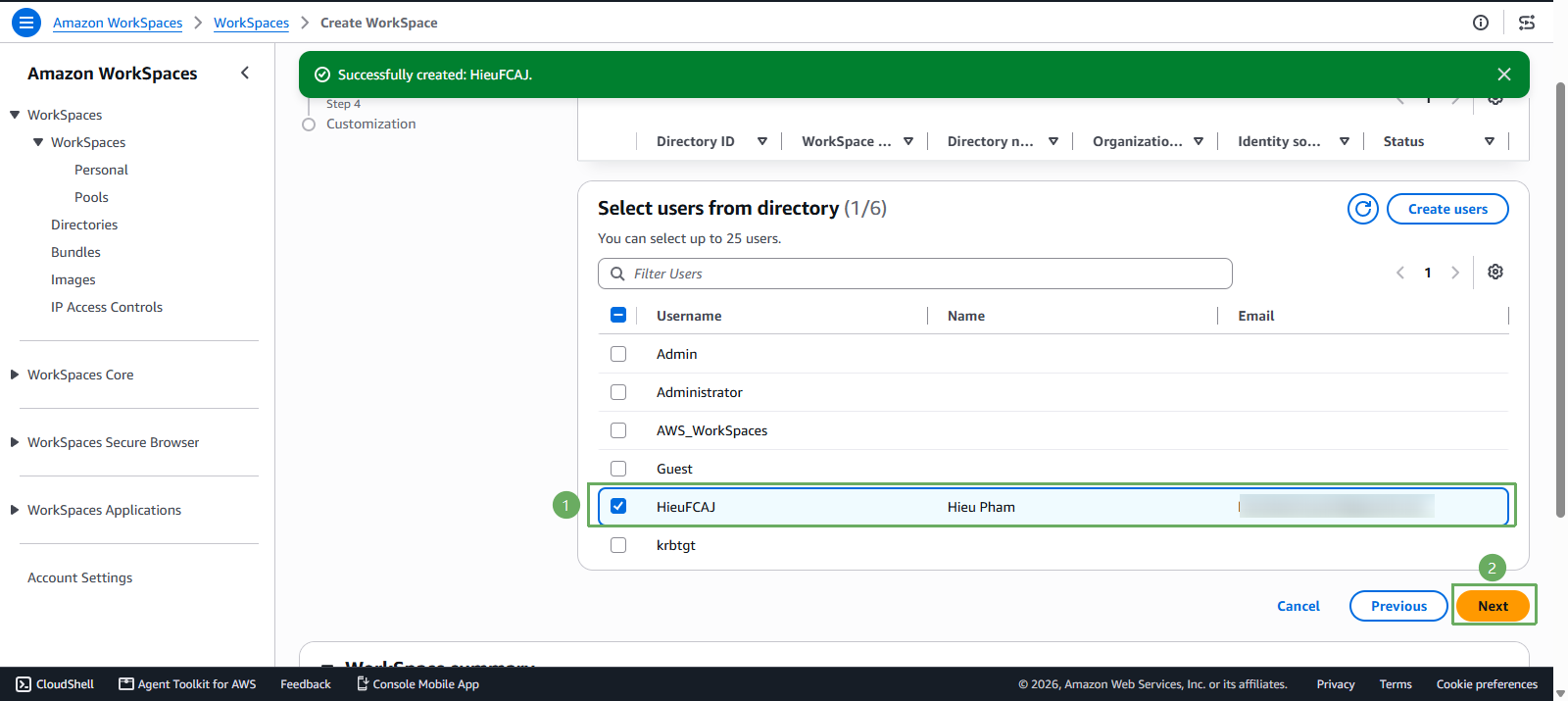
Task: Click the Hieu Pham name cell
Action: tap(981, 507)
